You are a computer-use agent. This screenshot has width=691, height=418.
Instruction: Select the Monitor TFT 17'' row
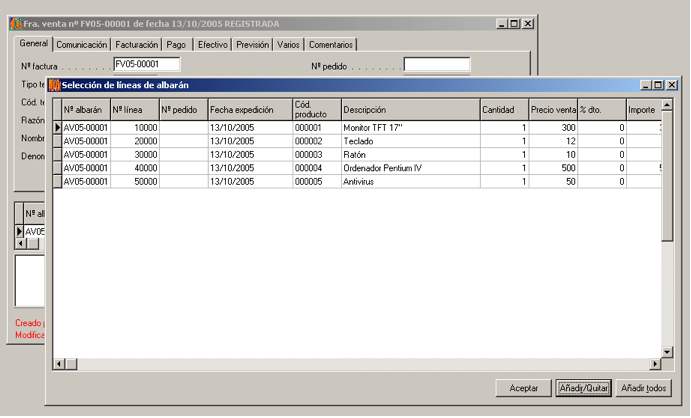pos(409,128)
